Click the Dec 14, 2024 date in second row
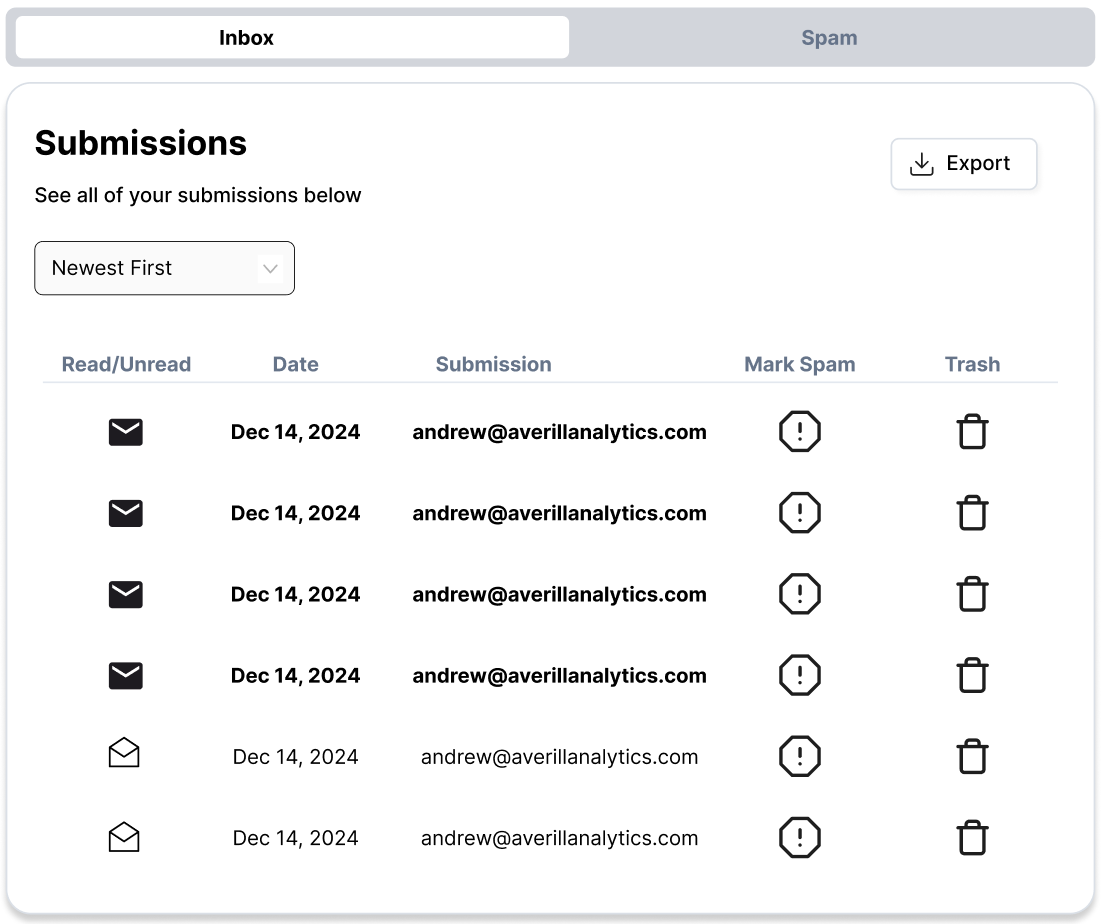This screenshot has height=924, width=1103. [x=295, y=513]
